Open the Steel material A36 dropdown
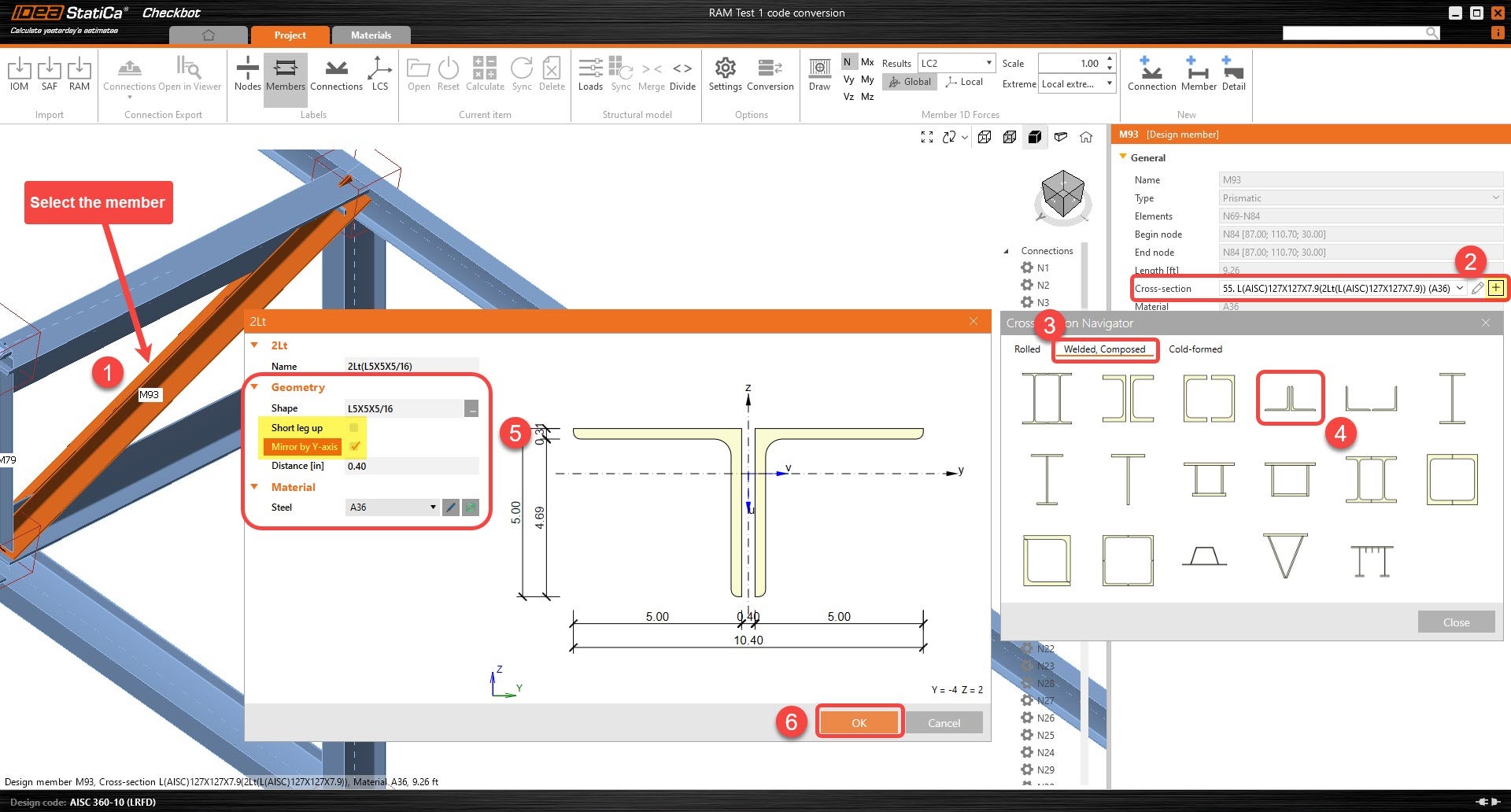Screen dimensions: 1511x812 pyautogui.click(x=433, y=507)
